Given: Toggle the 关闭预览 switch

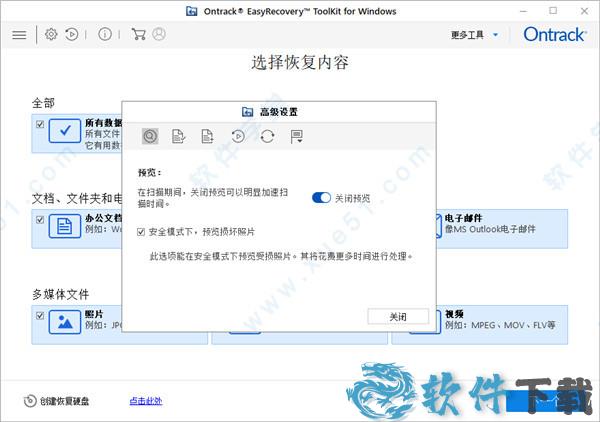Looking at the screenshot, I should [x=321, y=198].
